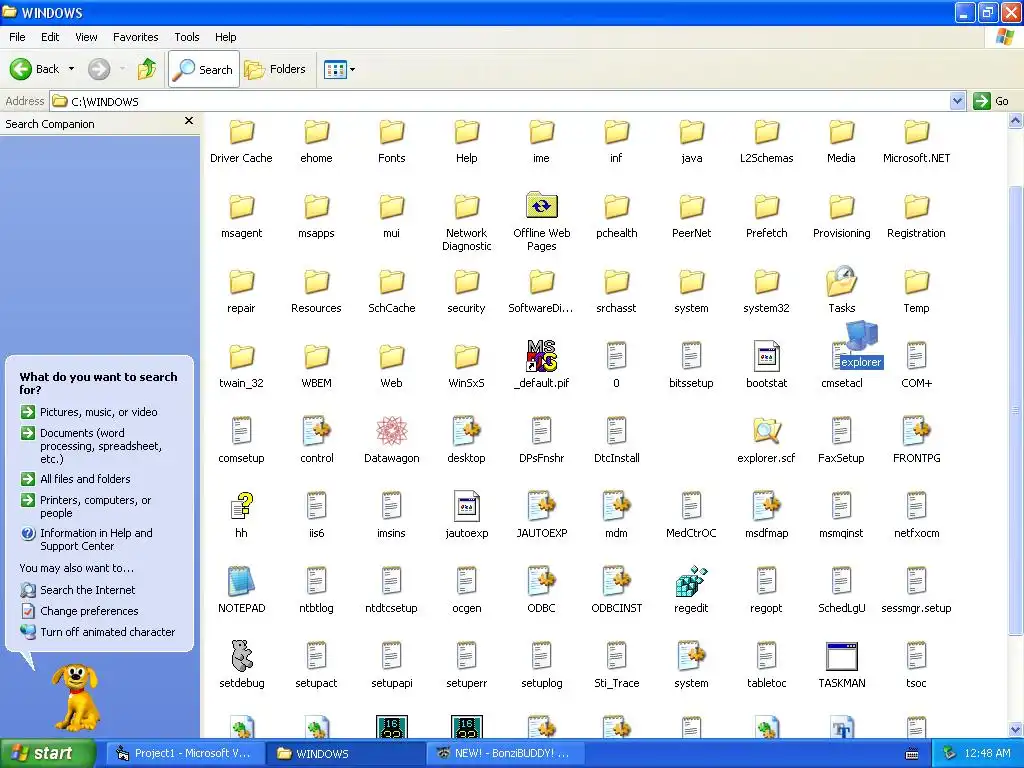Image resolution: width=1024 pixels, height=768 pixels.
Task: Open the Back button history dropdown
Action: (71, 69)
